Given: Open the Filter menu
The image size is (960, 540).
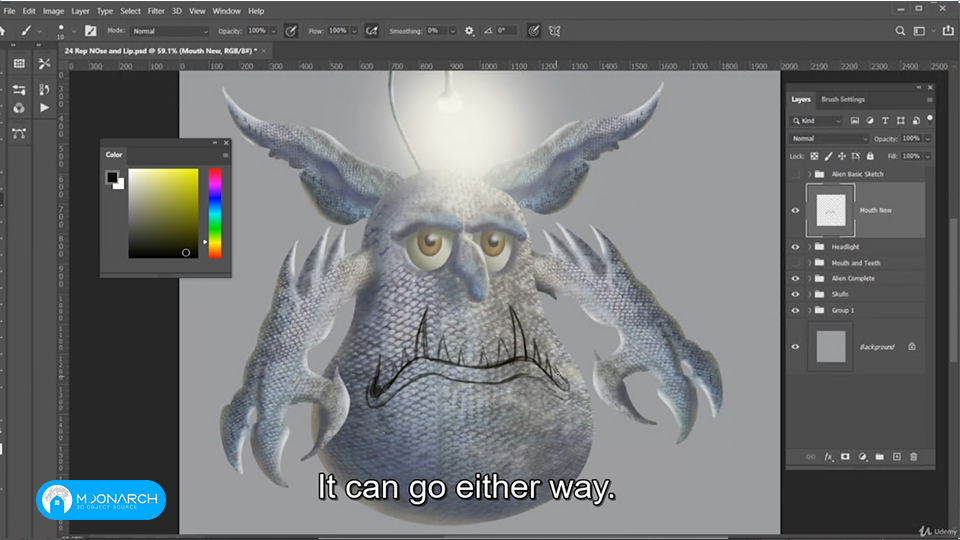Looking at the screenshot, I should [x=156, y=11].
